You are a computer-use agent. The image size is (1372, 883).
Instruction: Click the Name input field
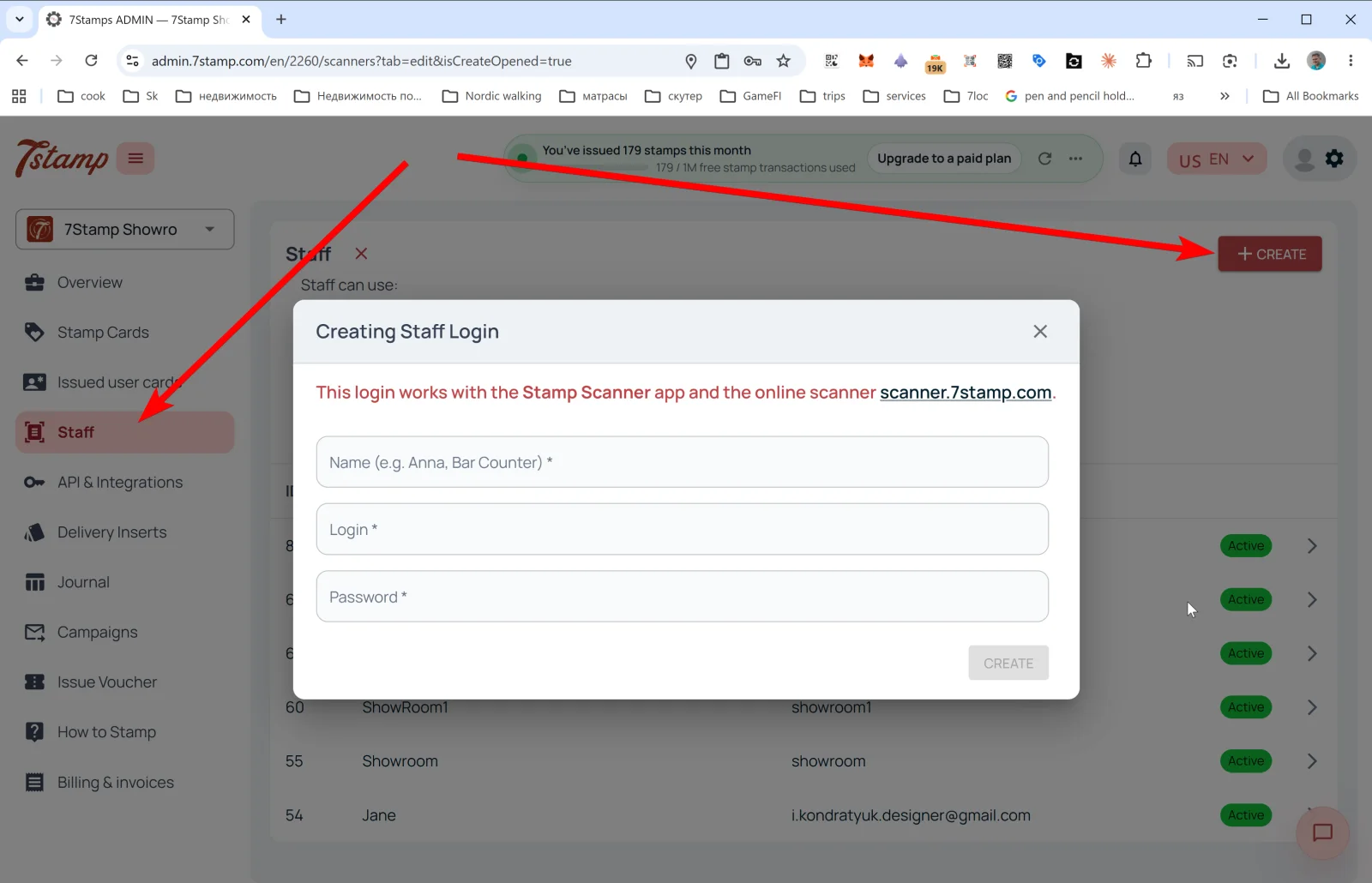[x=682, y=462]
